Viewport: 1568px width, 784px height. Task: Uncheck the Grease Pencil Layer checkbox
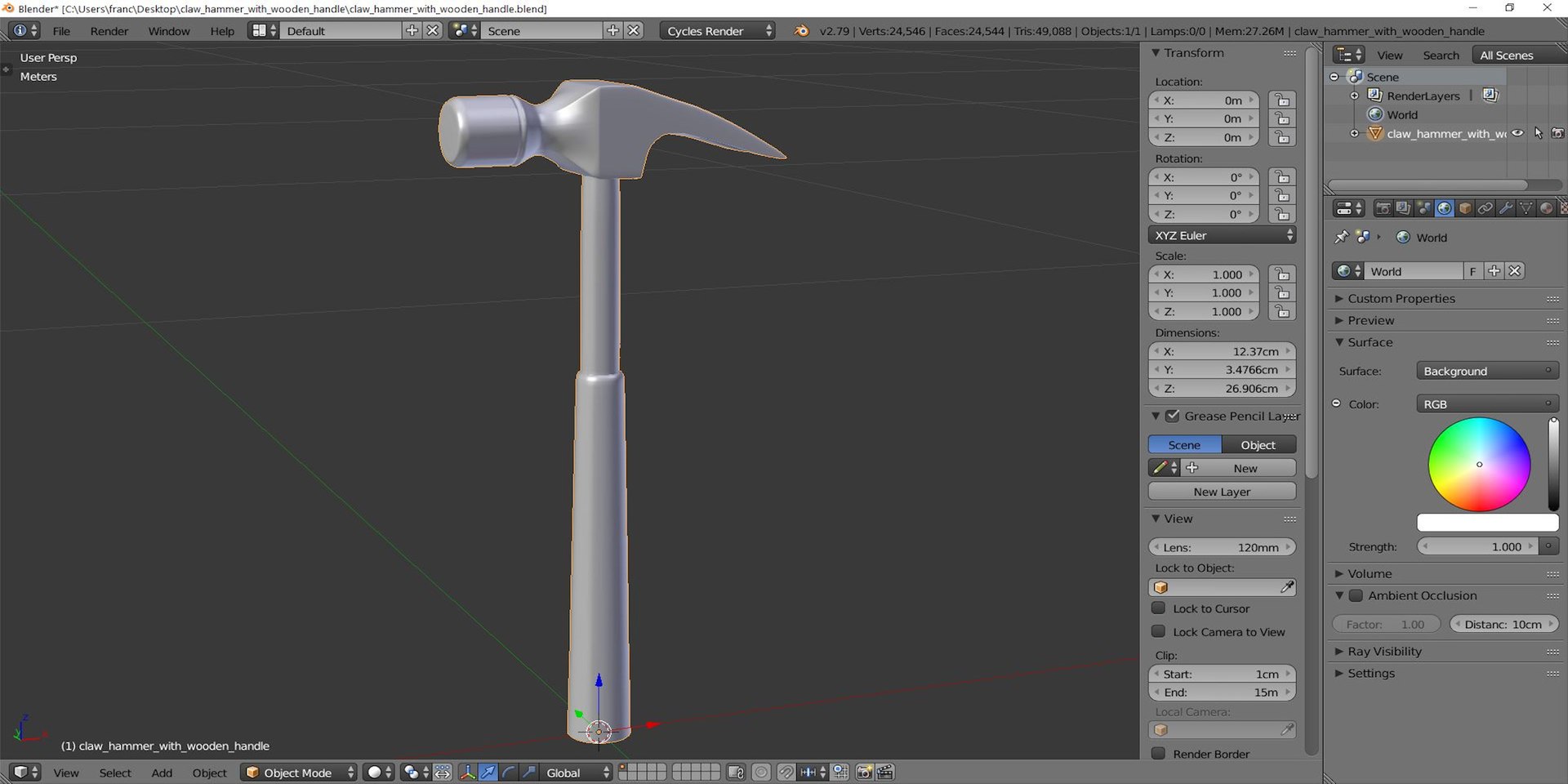[1173, 416]
